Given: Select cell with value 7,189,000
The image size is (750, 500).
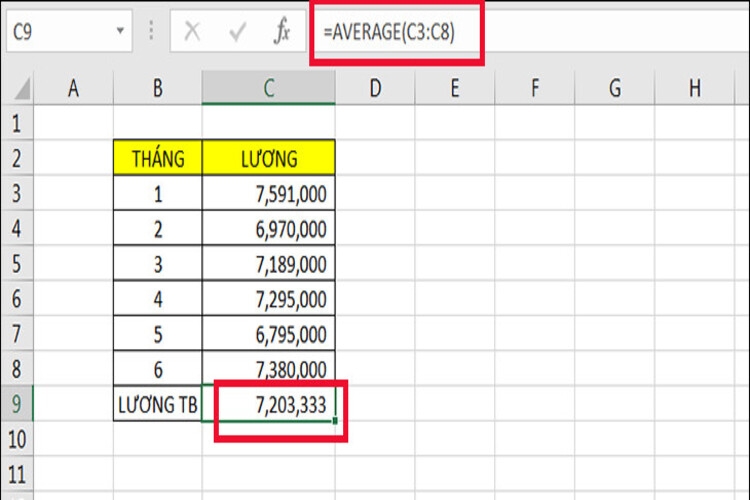Looking at the screenshot, I should click(269, 264).
